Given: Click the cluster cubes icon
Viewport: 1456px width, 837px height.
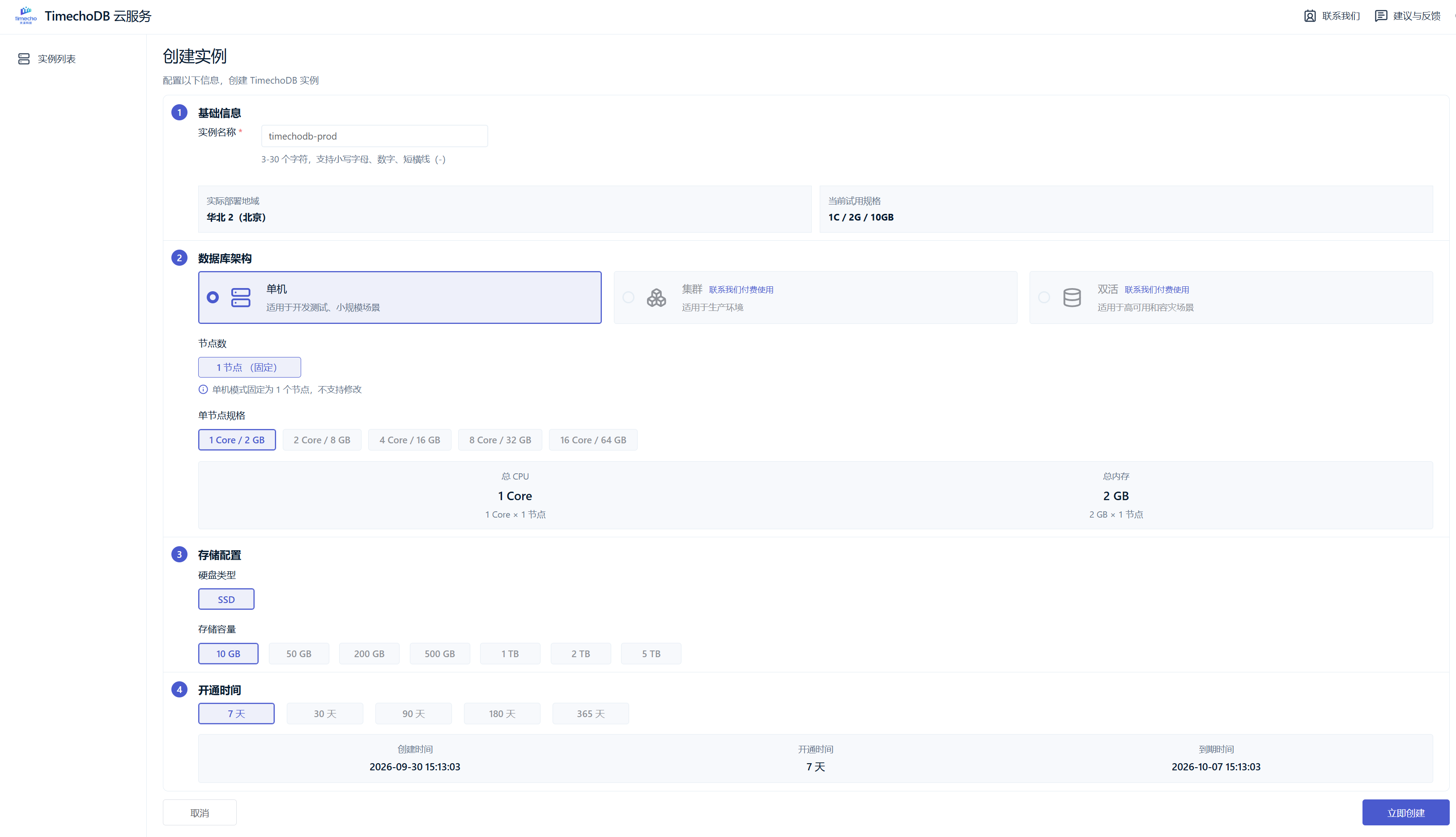Looking at the screenshot, I should pyautogui.click(x=656, y=297).
